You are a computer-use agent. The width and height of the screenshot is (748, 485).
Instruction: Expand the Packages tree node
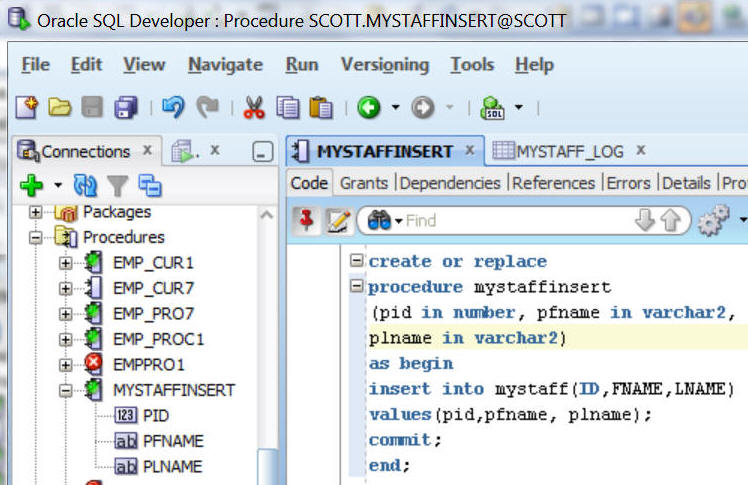[35, 212]
